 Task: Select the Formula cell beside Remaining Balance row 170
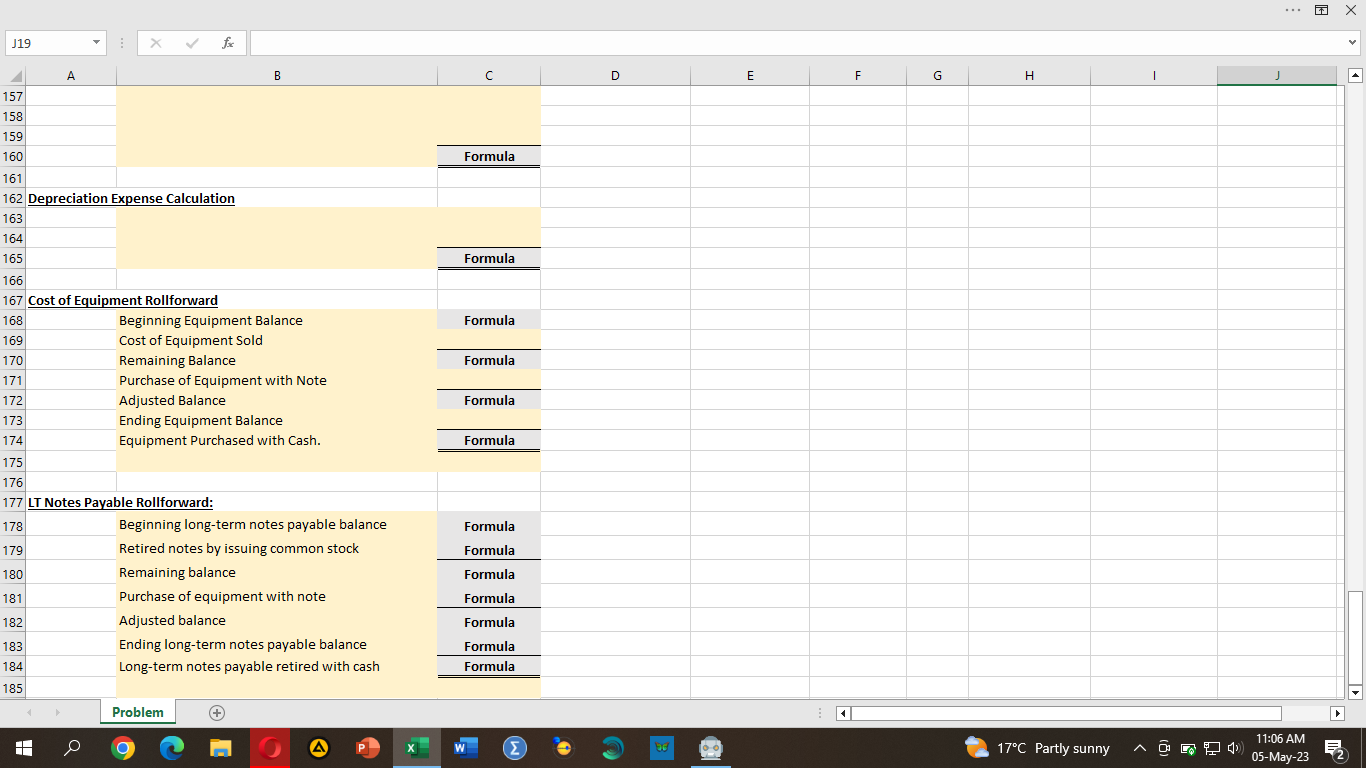pos(489,360)
